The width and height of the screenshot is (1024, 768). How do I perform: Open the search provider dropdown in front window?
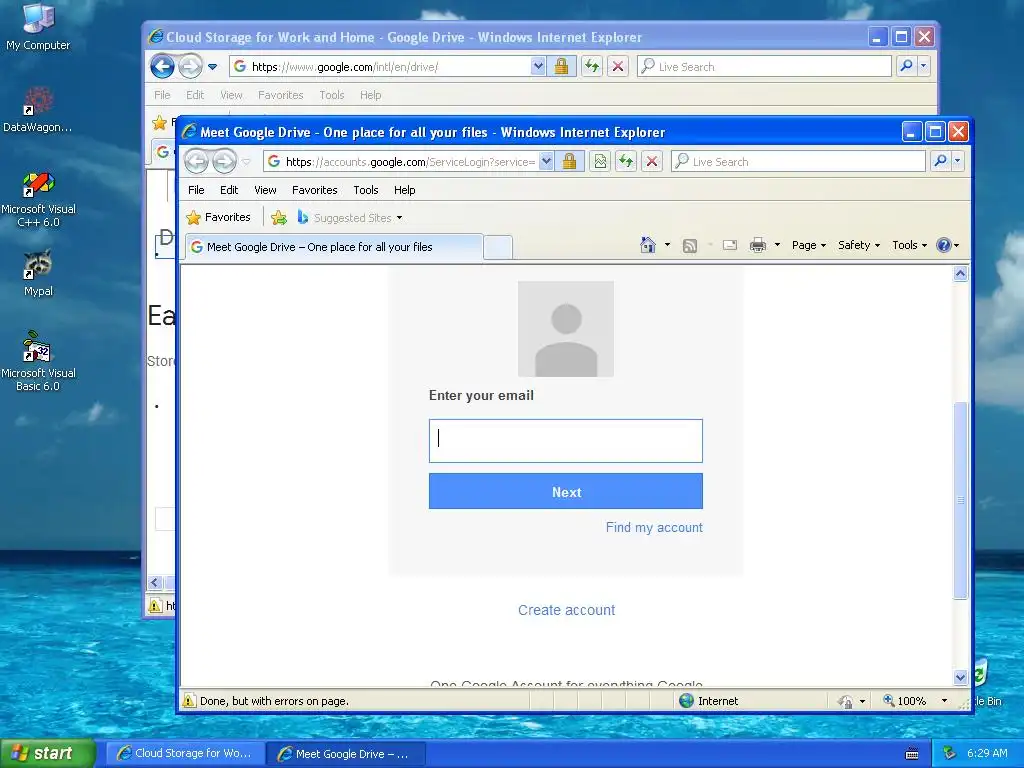click(x=957, y=161)
